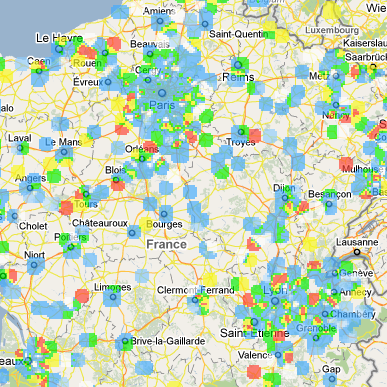The image size is (387, 387).
Task: Click the Luxembourg country label
Action: tap(332, 30)
